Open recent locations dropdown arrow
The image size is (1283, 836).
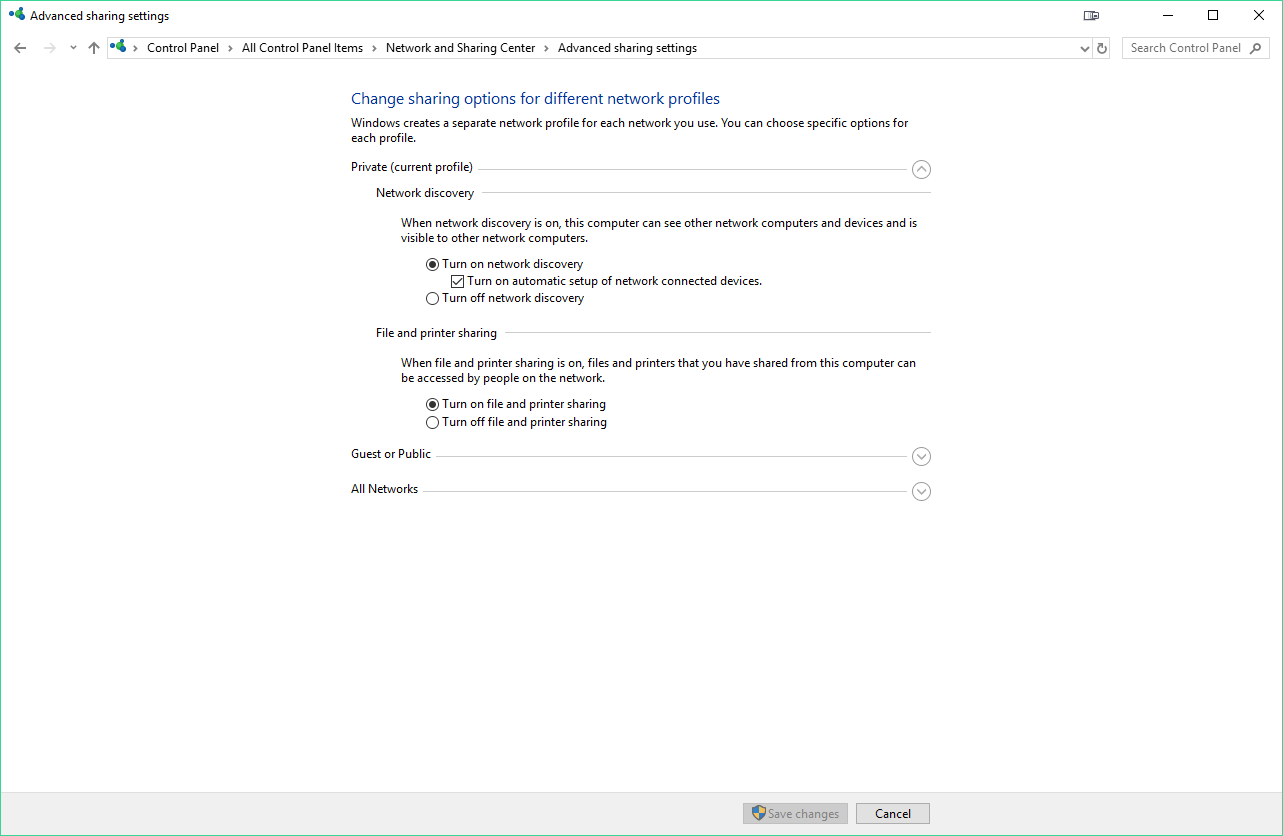tap(73, 48)
